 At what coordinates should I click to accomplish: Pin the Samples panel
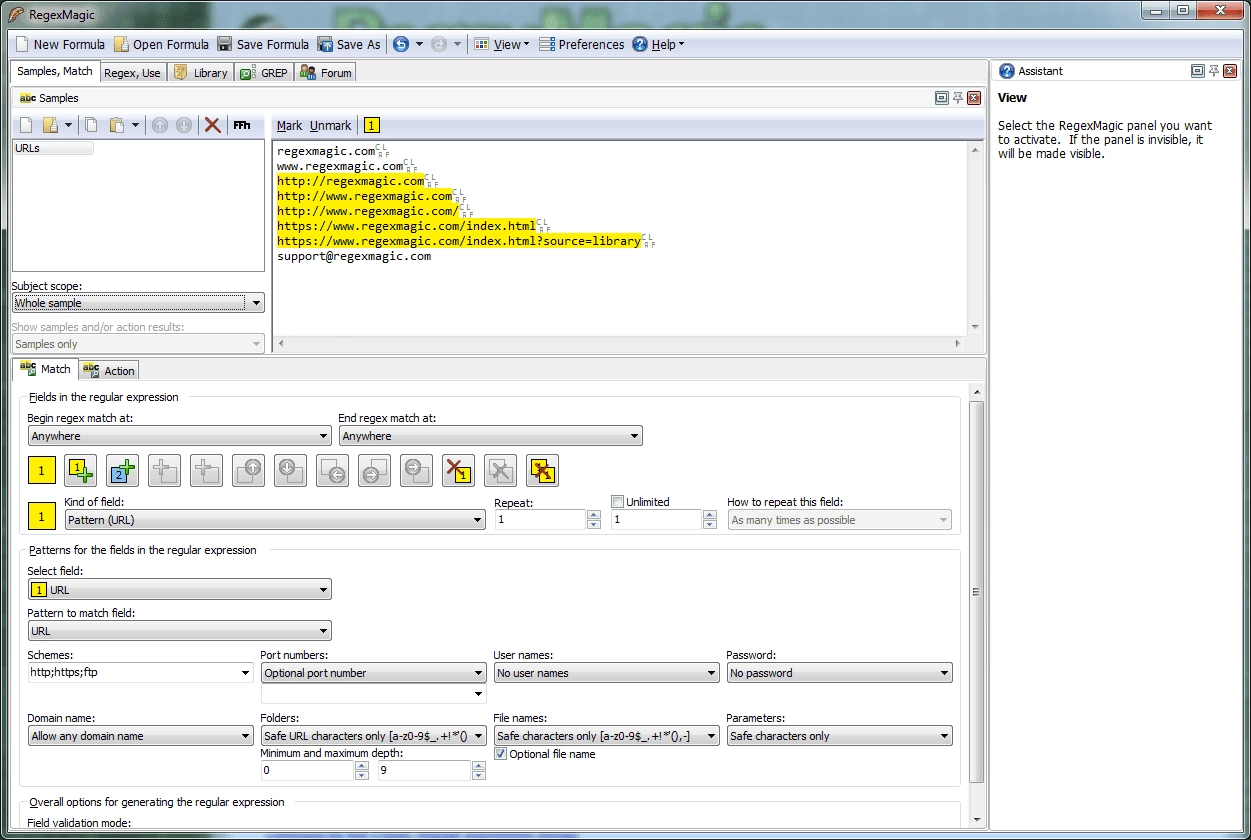pyautogui.click(x=957, y=97)
